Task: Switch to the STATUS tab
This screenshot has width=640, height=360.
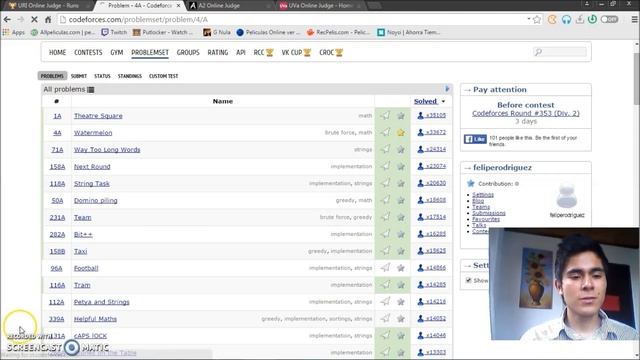Action: [x=102, y=76]
